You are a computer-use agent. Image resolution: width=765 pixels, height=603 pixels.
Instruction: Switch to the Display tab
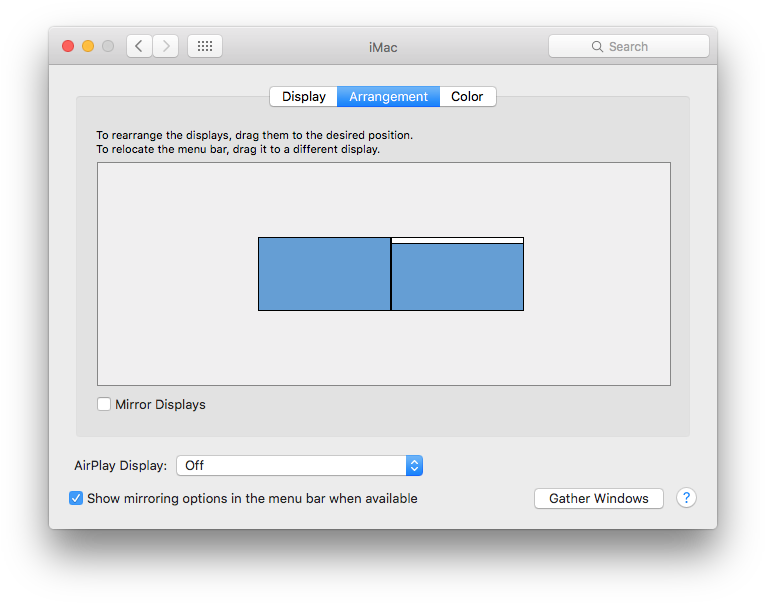[303, 97]
